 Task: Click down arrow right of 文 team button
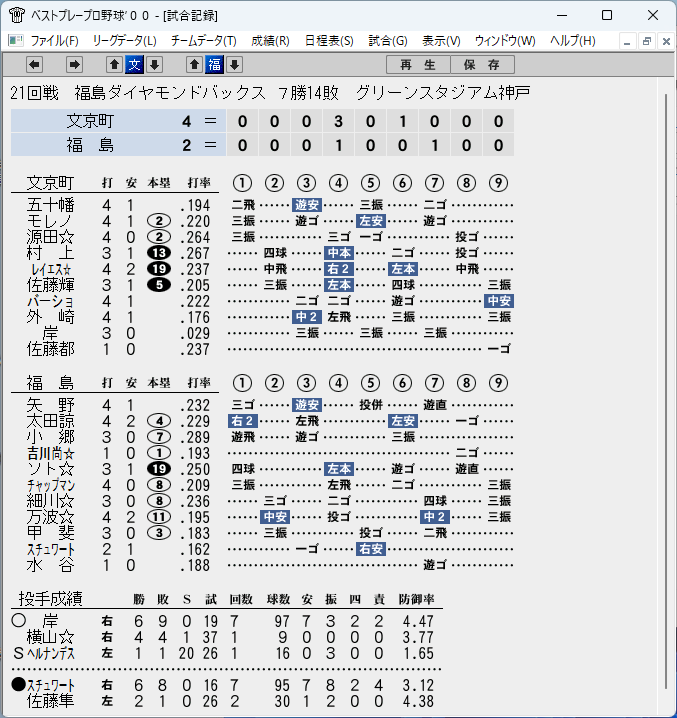(154, 65)
